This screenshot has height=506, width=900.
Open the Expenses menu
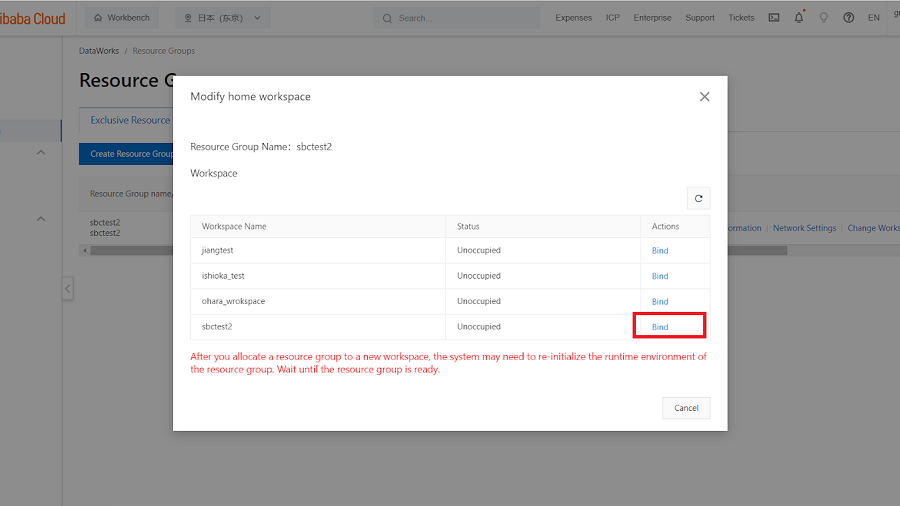click(573, 18)
